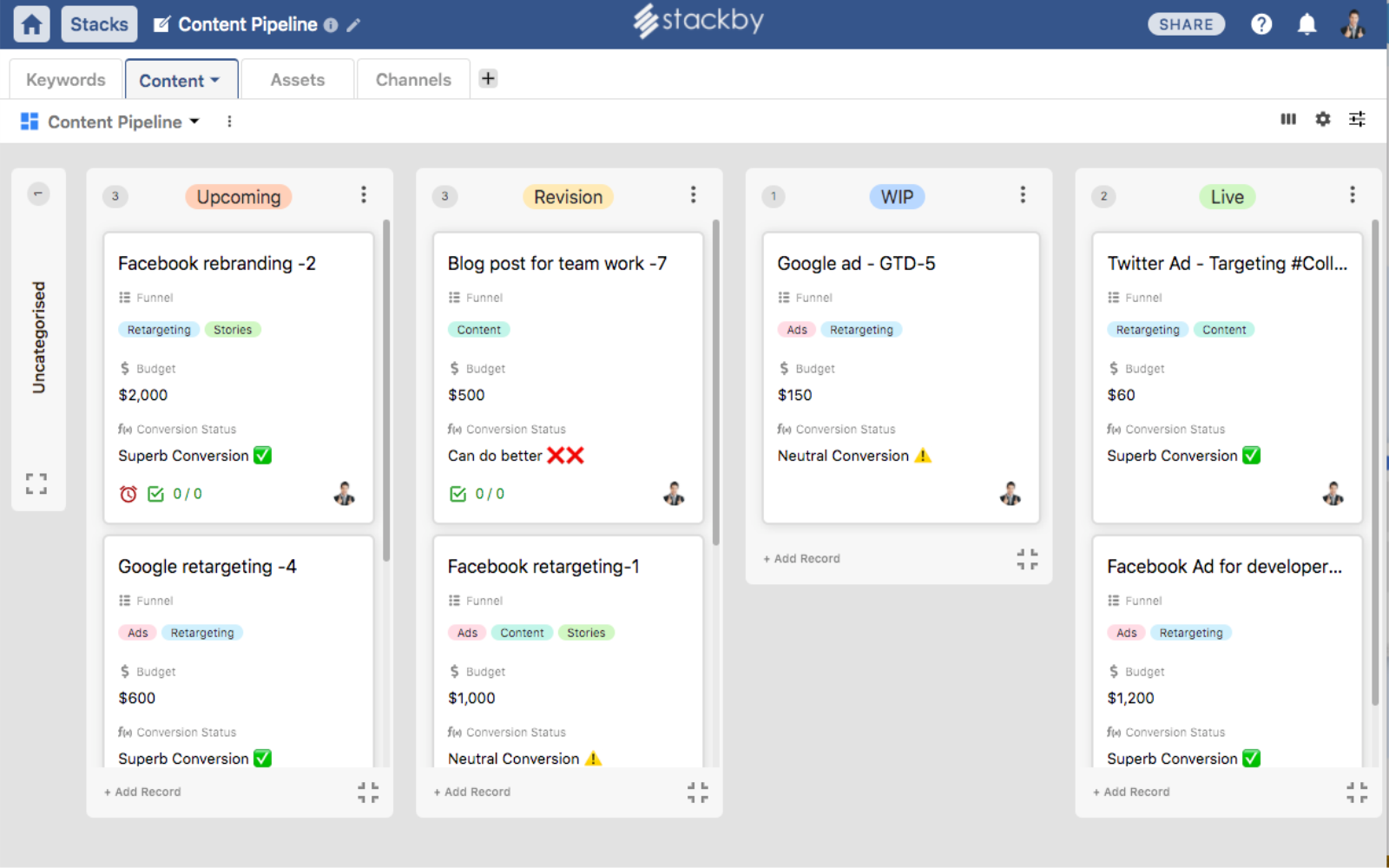Click the info icon beside Content Pipeline title
This screenshot has width=1389, height=868.
330,24
